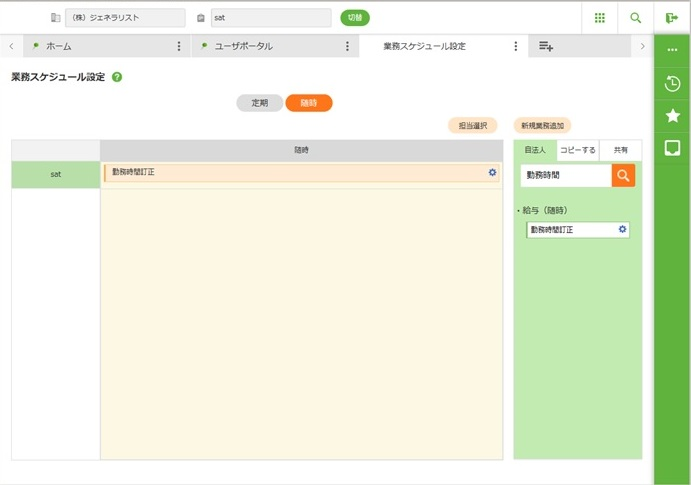Click the magnifier icon in the header

(635, 18)
